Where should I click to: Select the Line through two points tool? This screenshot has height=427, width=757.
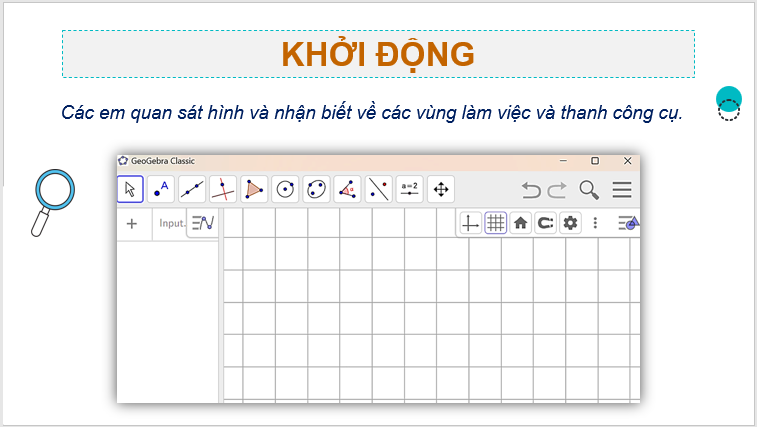[192, 189]
